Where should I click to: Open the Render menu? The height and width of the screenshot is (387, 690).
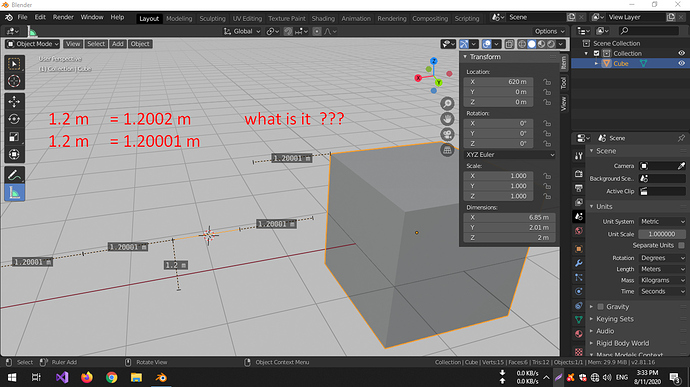pos(63,17)
